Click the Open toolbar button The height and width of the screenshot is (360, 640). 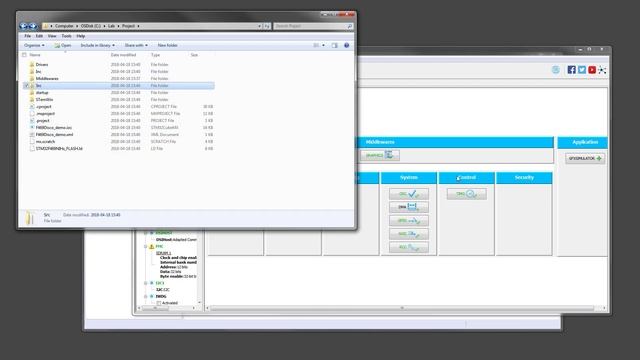63,45
